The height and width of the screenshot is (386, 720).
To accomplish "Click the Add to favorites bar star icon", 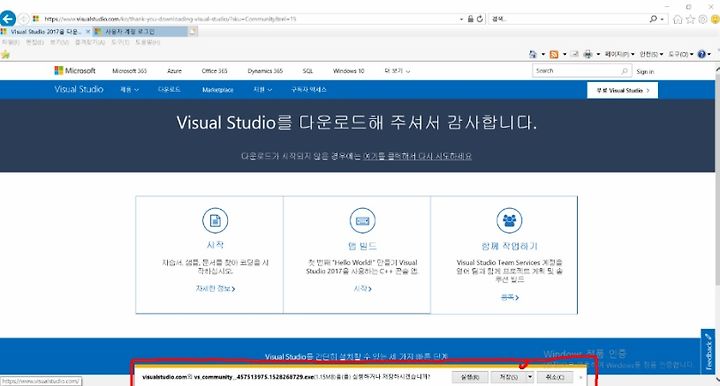I will point(5,54).
